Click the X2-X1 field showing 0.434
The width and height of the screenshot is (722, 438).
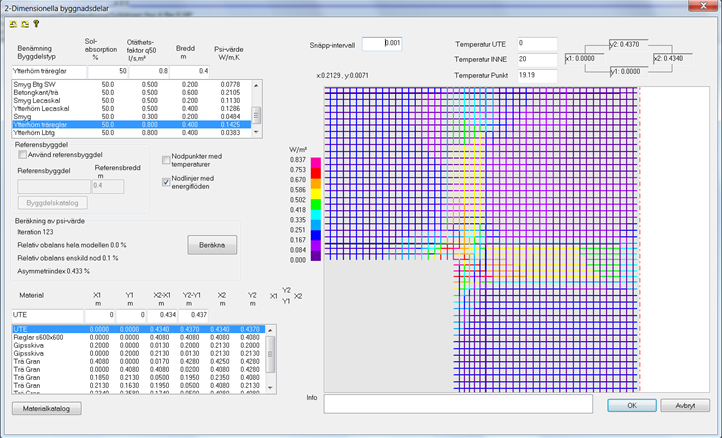pos(162,315)
